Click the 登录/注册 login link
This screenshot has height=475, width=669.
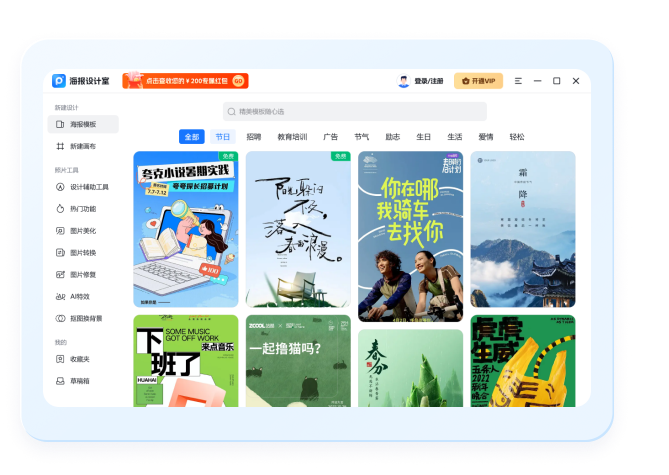click(421, 81)
